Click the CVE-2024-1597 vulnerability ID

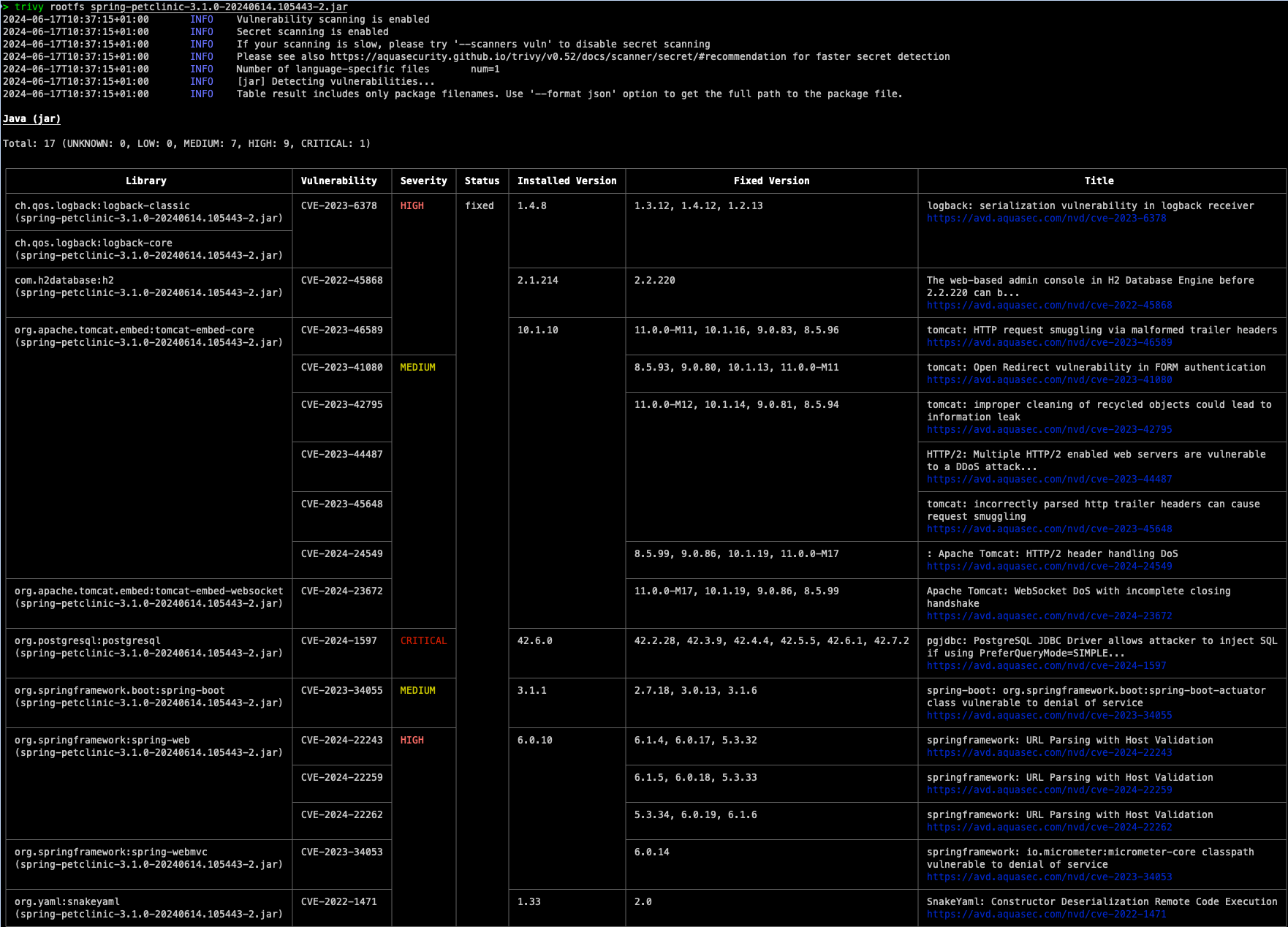click(339, 641)
